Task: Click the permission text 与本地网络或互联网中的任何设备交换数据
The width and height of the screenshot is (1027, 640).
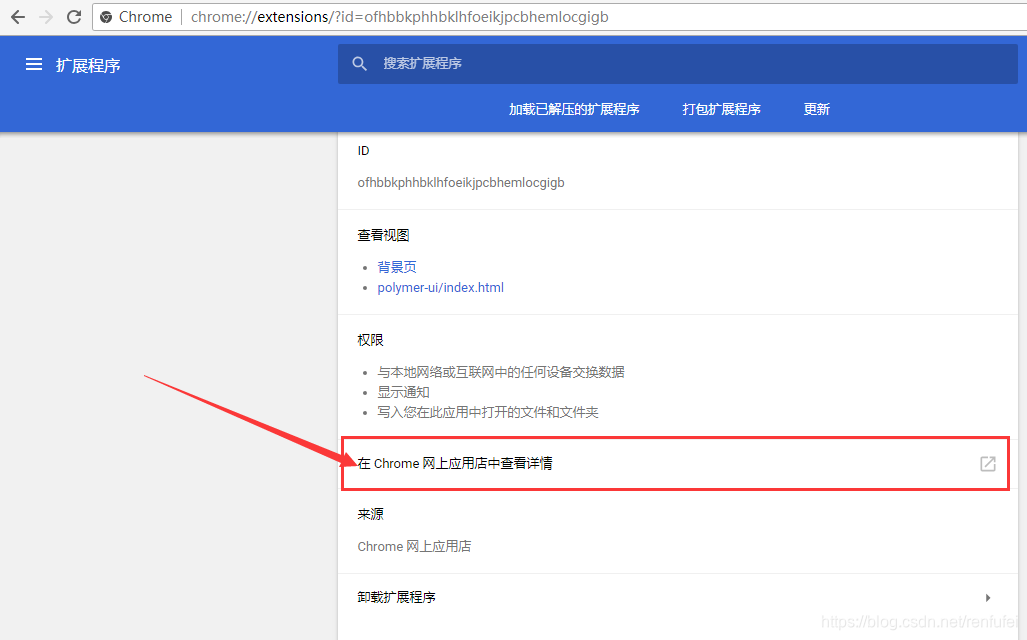Action: click(501, 372)
